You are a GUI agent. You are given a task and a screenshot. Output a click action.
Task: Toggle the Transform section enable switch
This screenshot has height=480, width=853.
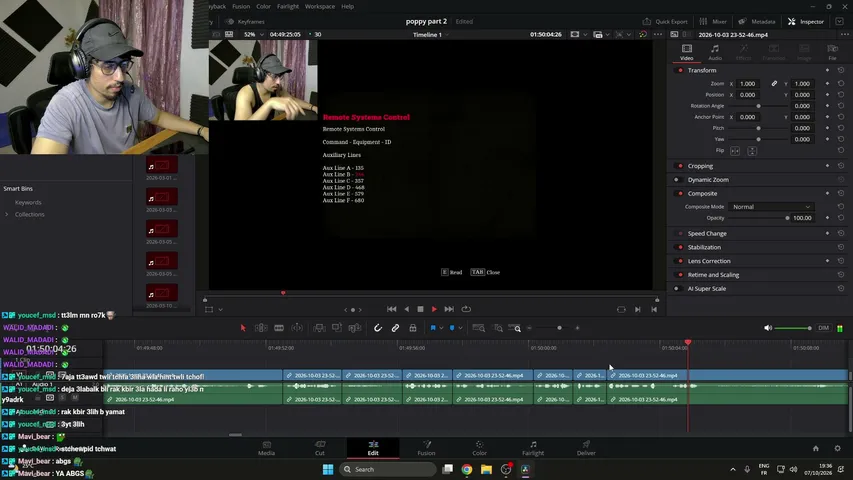(679, 70)
